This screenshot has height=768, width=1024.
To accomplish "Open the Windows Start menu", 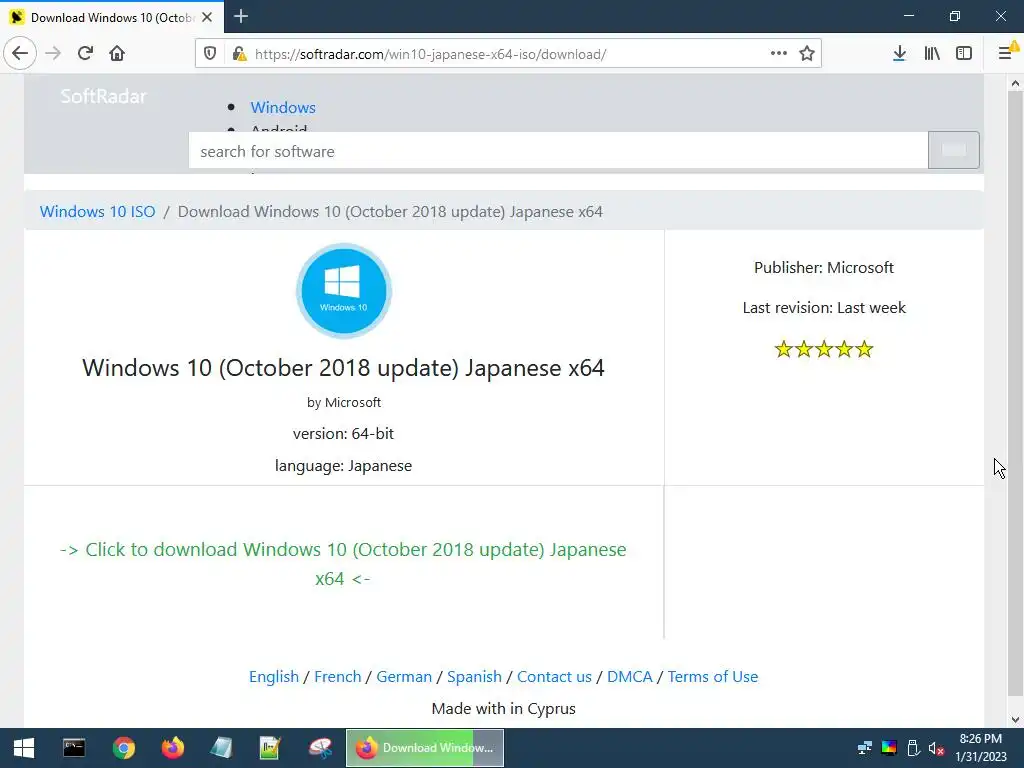I will click(24, 748).
